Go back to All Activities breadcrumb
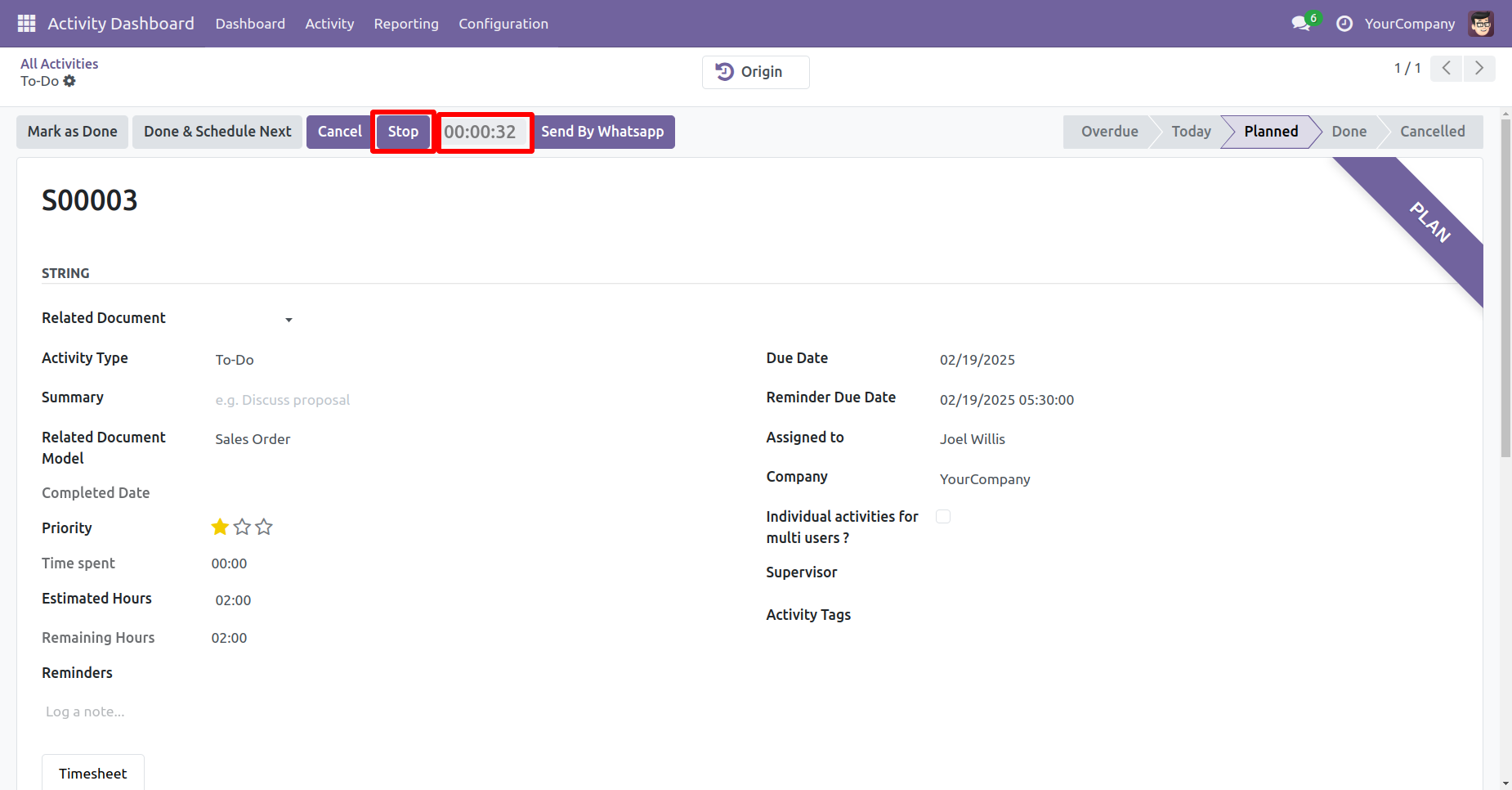The width and height of the screenshot is (1512, 790). point(59,64)
